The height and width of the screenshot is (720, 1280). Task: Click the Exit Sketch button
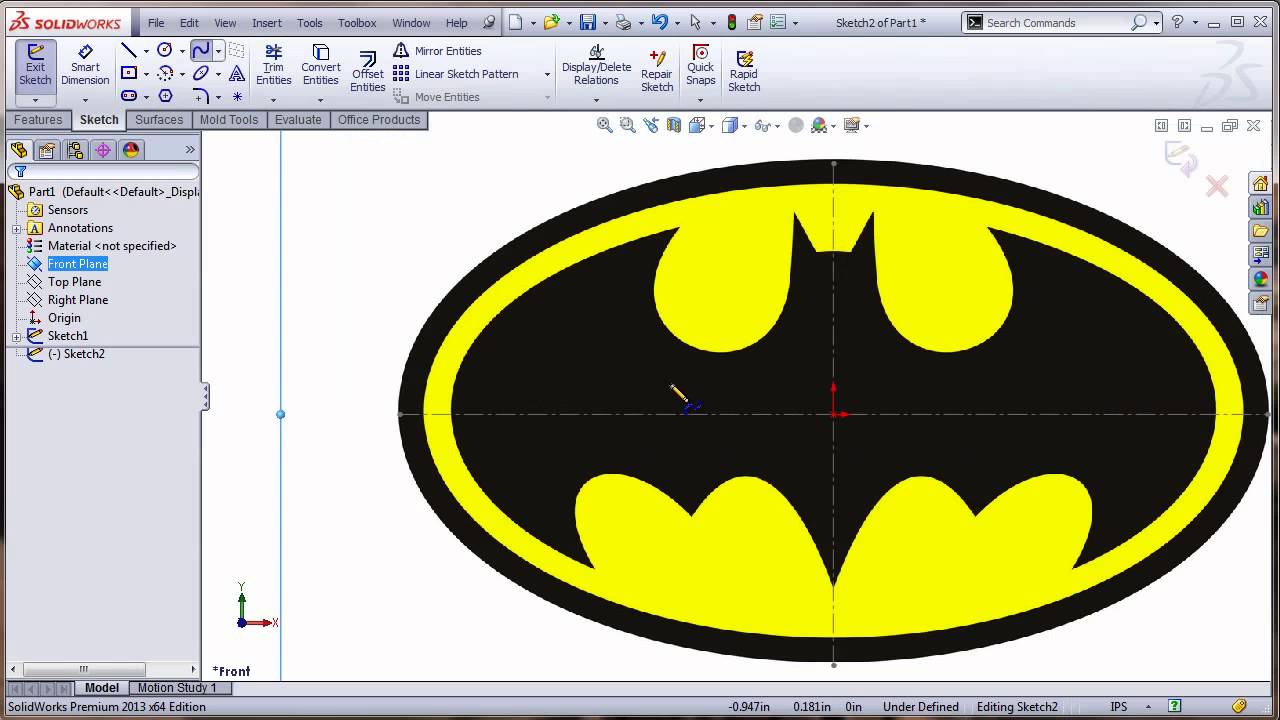pyautogui.click(x=35, y=65)
